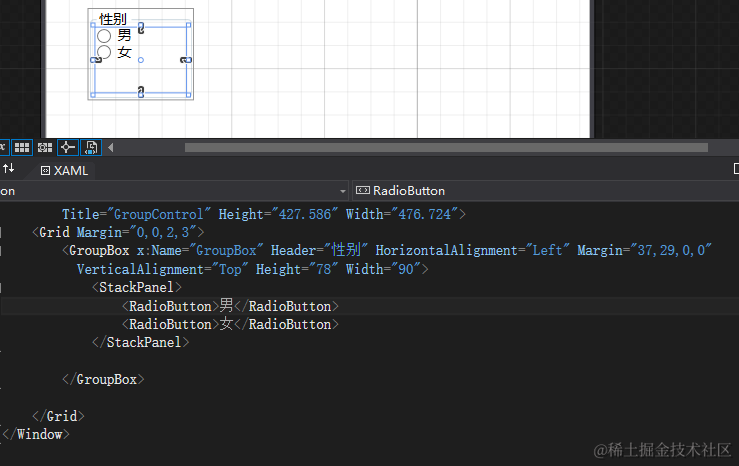Image resolution: width=739 pixels, height=466 pixels.
Task: Click the bottom margin link handle
Action: (141, 92)
